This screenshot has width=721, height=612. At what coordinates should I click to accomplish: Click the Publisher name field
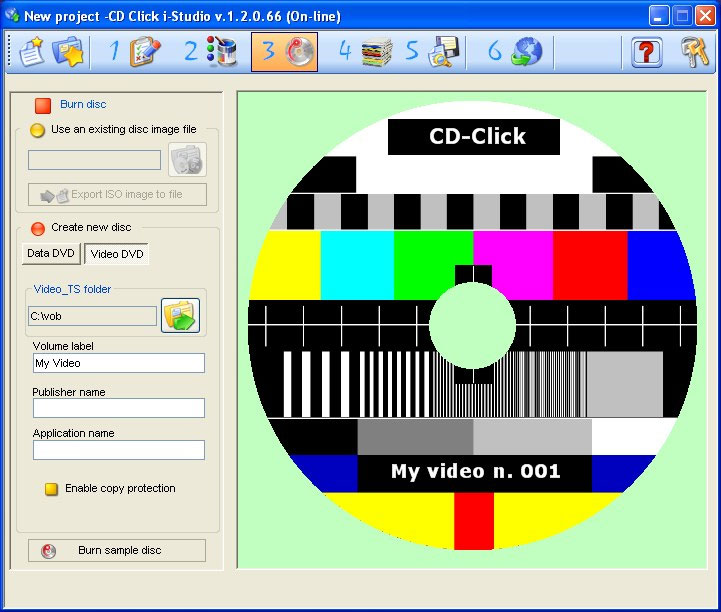point(119,408)
